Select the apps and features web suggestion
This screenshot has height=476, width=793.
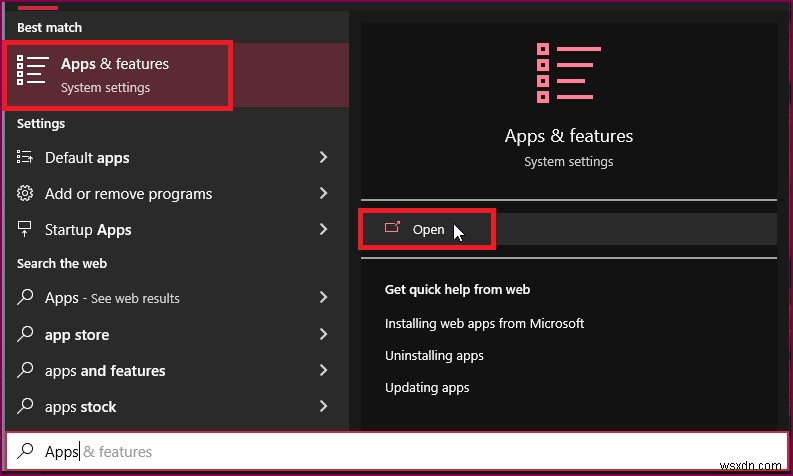click(x=177, y=370)
